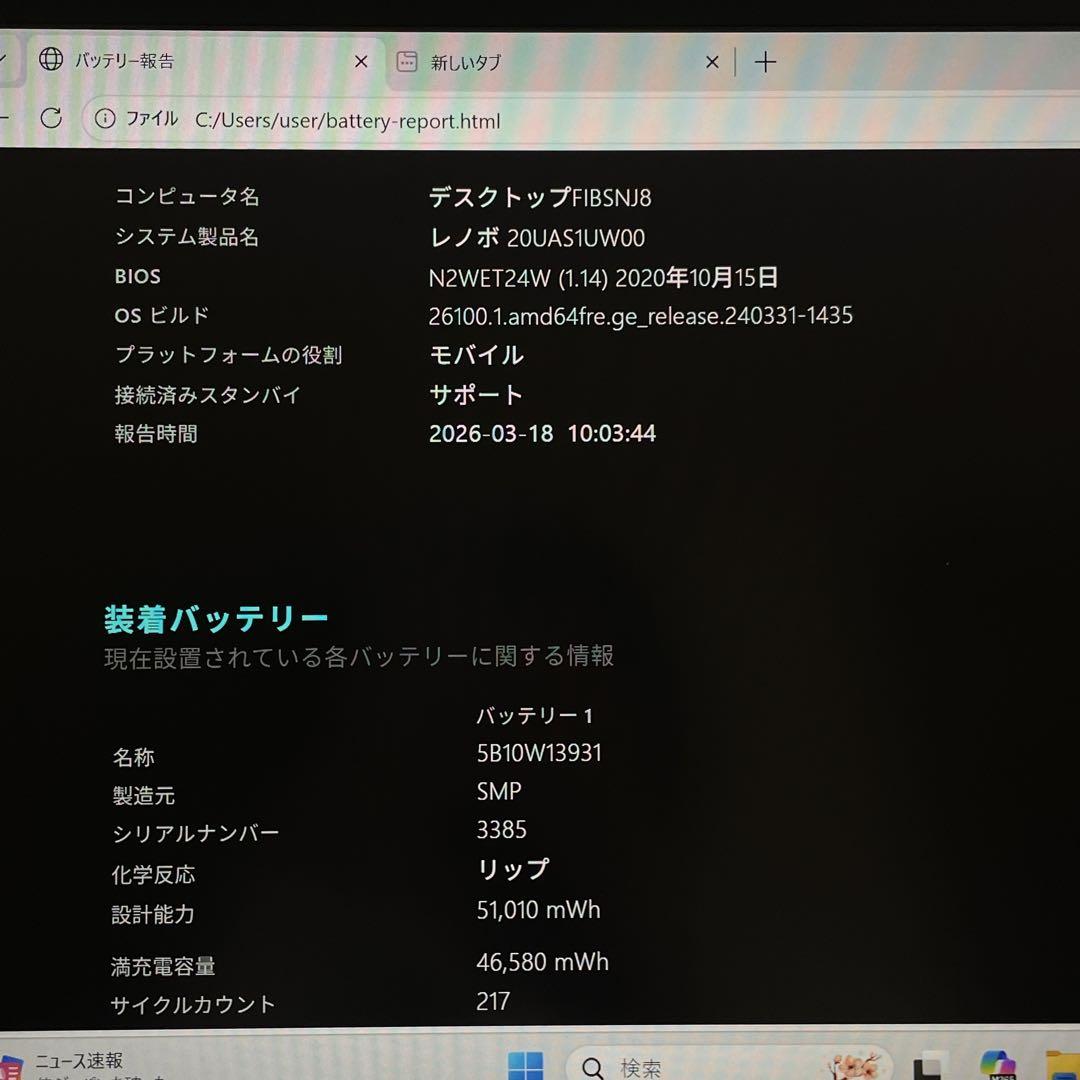
Task: Click the globe icon on バッテリー報告 tab
Action: (51, 60)
